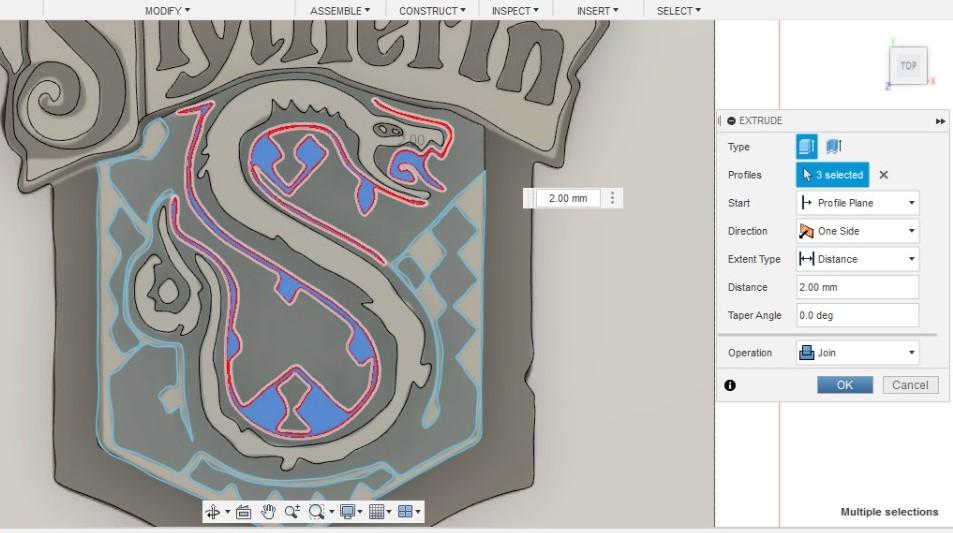This screenshot has width=953, height=533.
Task: Click the Grid and Snaps icon
Action: click(376, 512)
